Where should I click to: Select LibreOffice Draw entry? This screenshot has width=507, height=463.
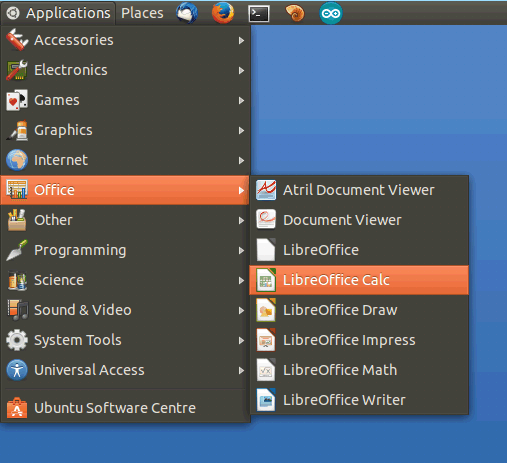(x=359, y=310)
